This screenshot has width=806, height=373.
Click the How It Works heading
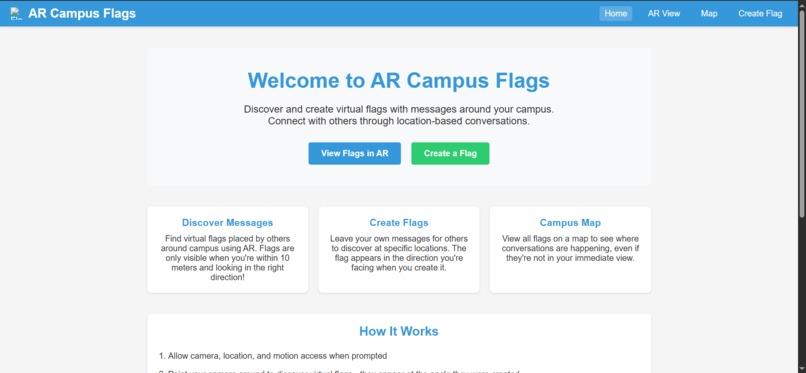pos(399,331)
